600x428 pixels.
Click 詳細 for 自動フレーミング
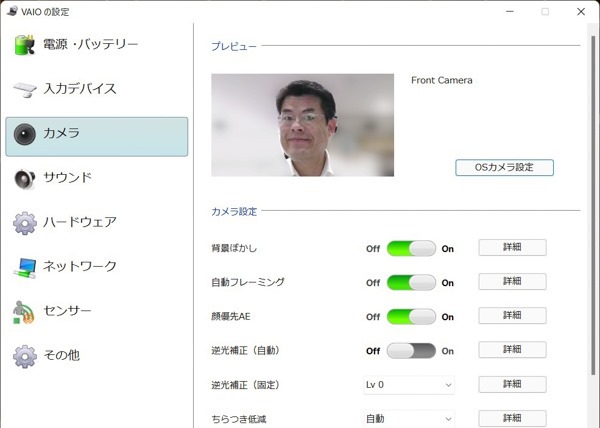[512, 282]
